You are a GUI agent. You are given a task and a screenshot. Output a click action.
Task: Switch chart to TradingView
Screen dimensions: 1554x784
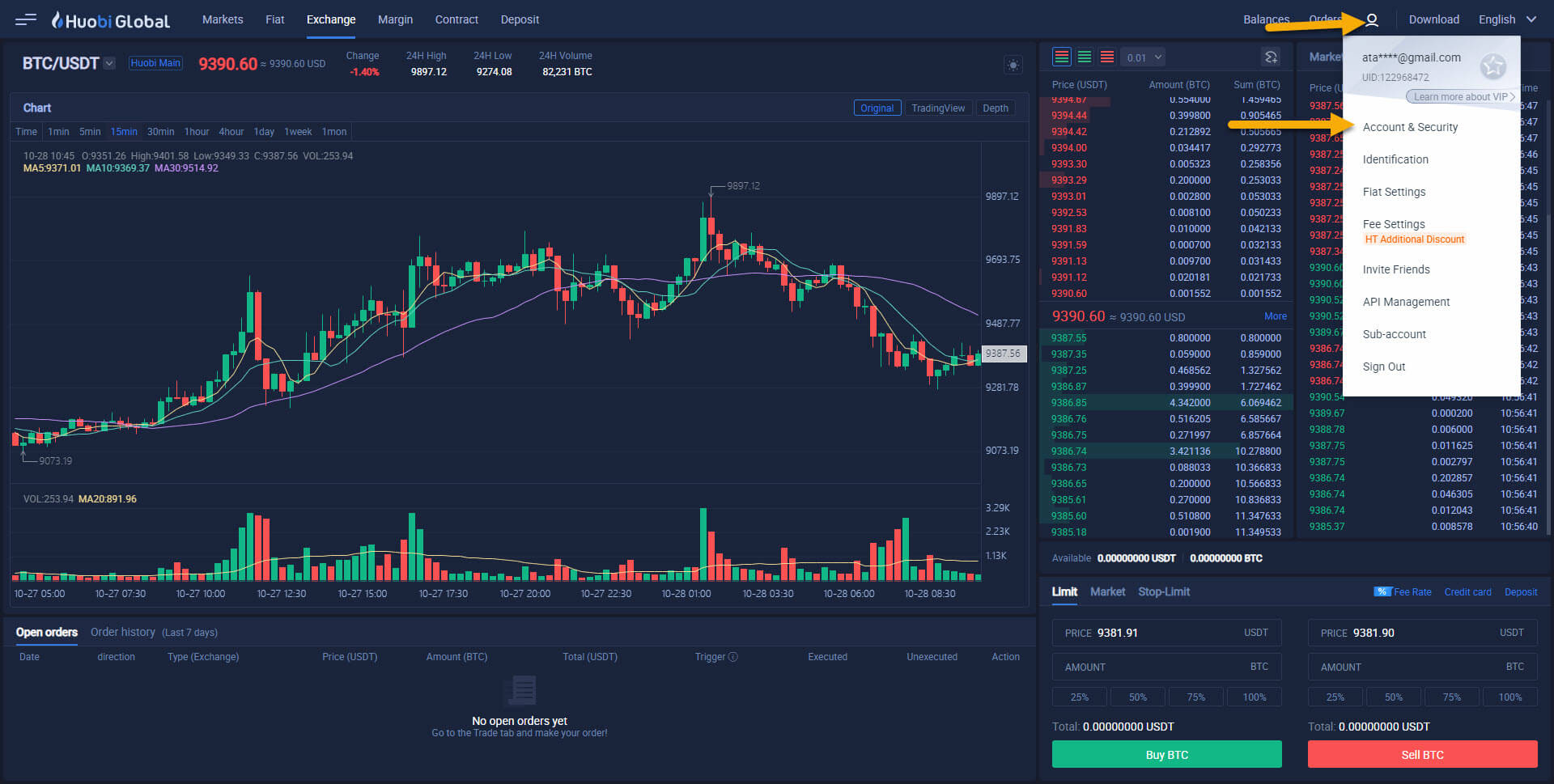pos(938,108)
